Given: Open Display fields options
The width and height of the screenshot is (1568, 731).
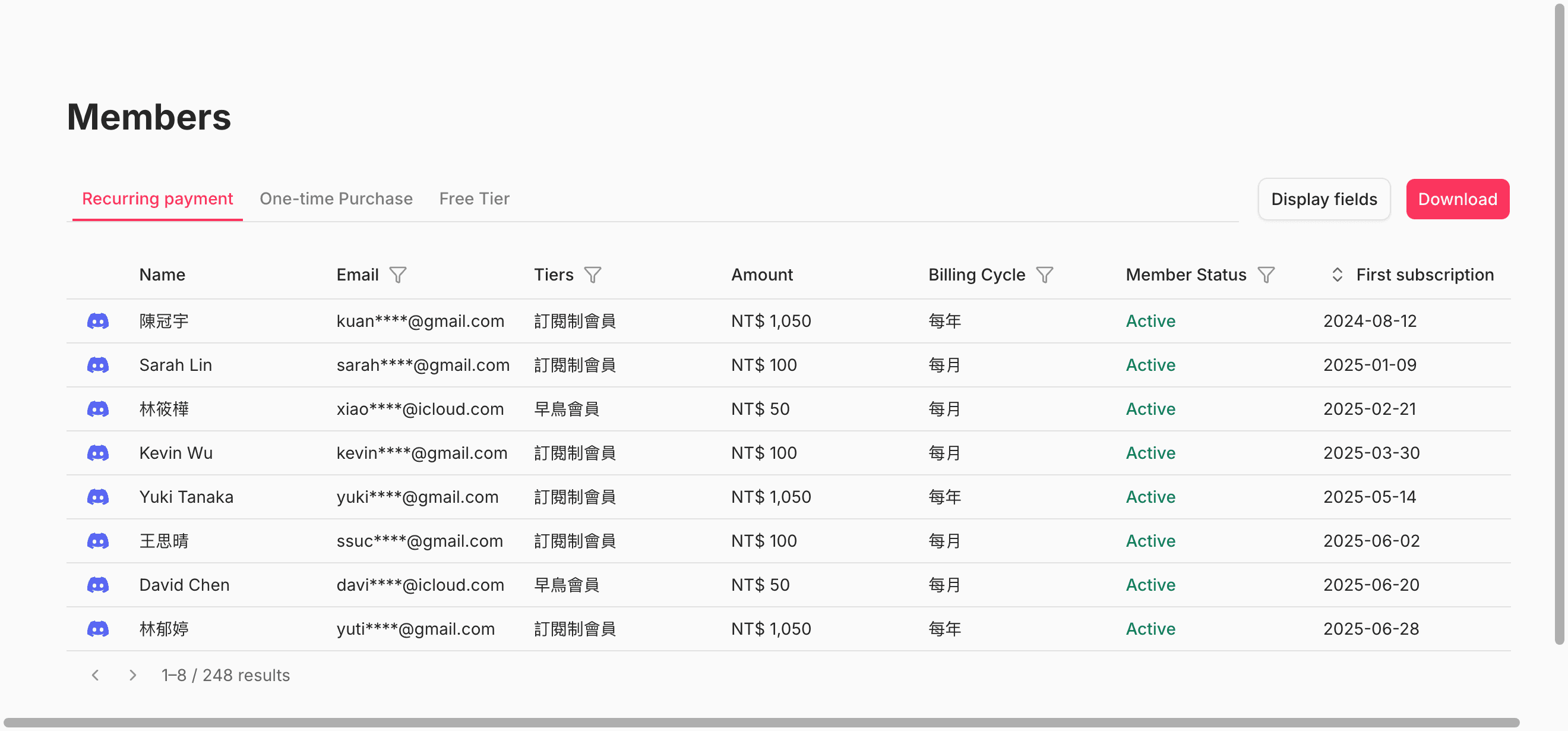Looking at the screenshot, I should (x=1324, y=199).
